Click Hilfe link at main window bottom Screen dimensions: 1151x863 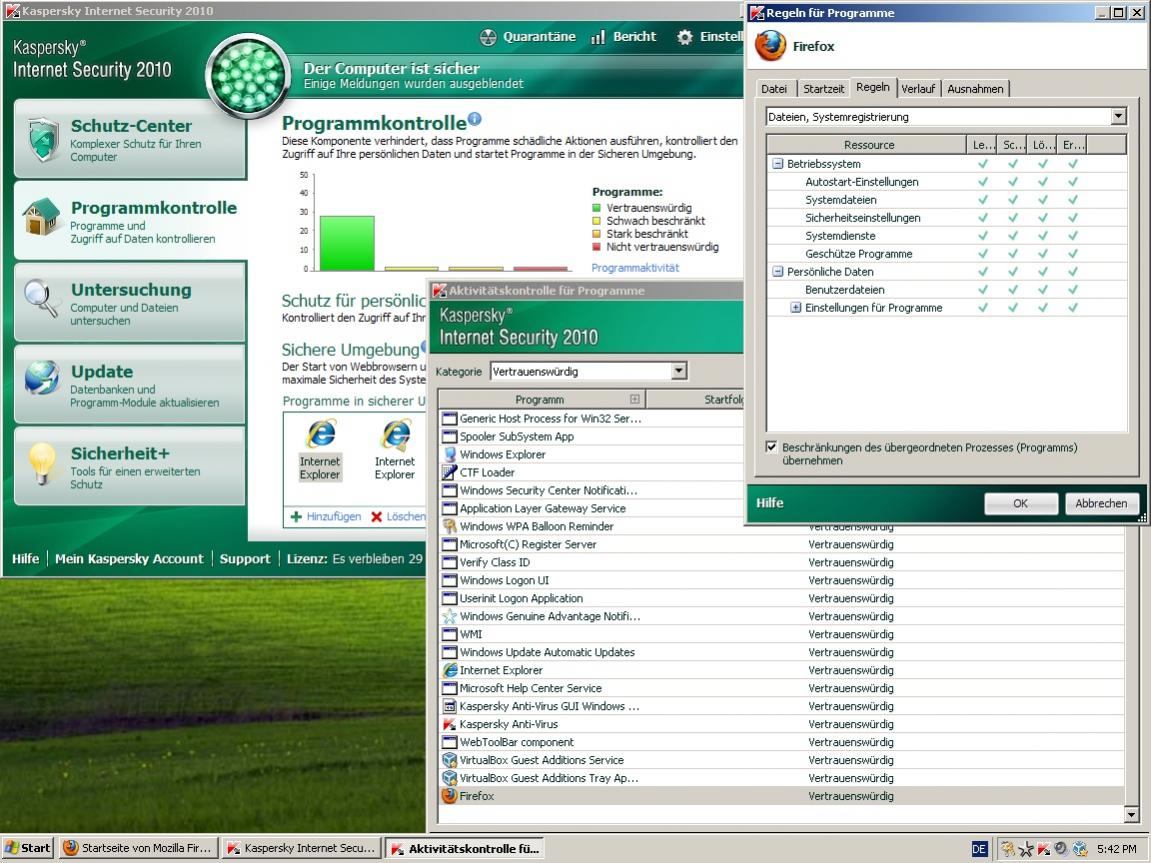pyautogui.click(x=26, y=558)
